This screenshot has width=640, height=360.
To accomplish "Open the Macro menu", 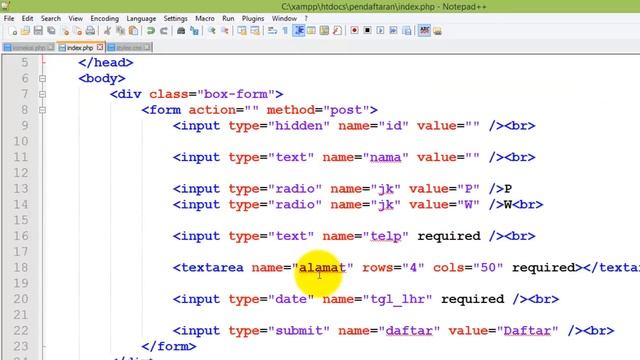I will tap(205, 18).
